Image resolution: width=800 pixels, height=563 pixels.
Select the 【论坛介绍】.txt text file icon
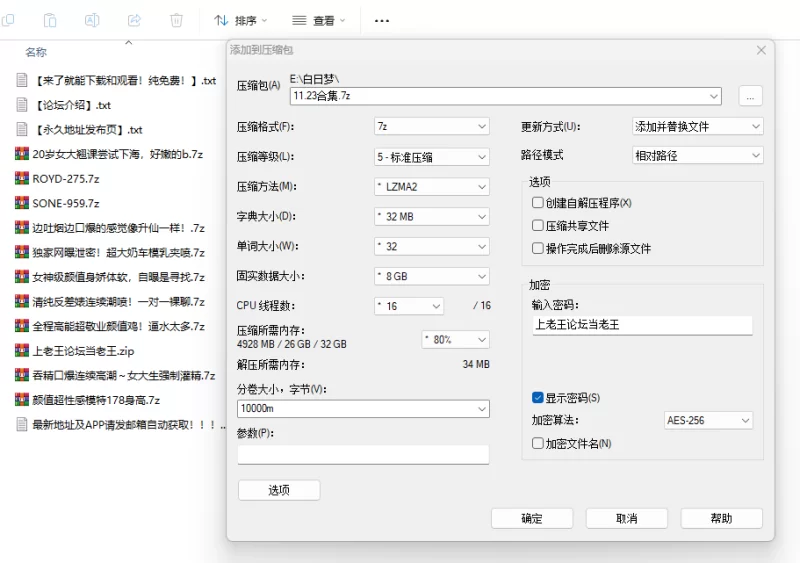click(22, 105)
